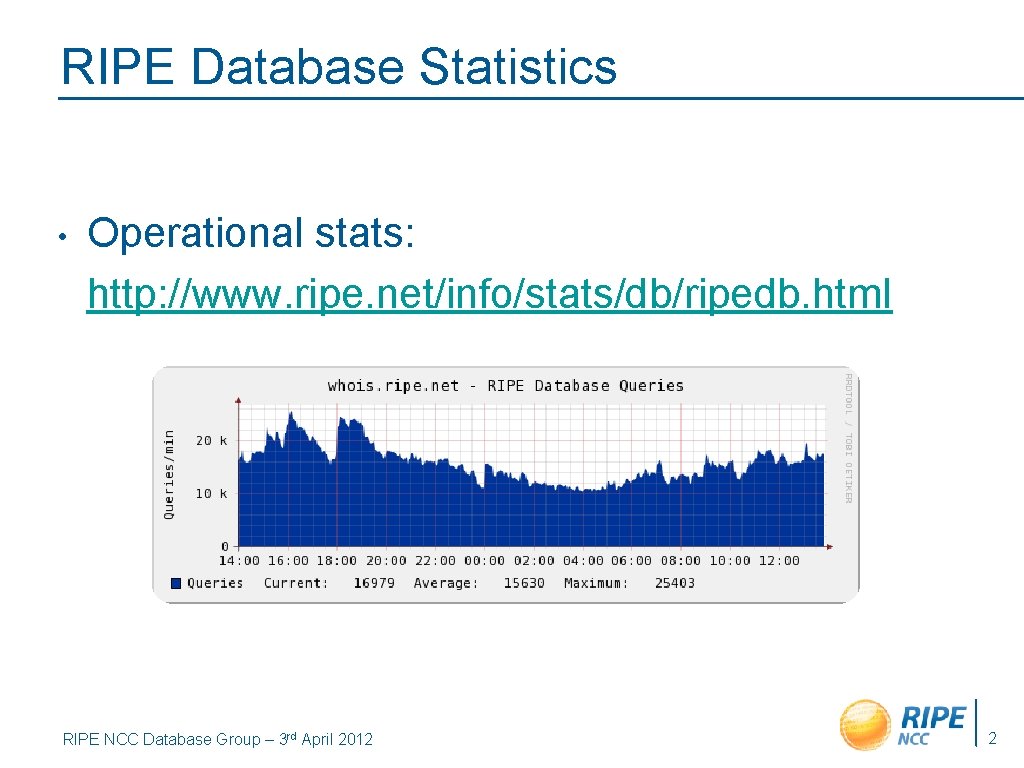
Task: Click the RIPE Database Queries graph
Action: tap(506, 485)
